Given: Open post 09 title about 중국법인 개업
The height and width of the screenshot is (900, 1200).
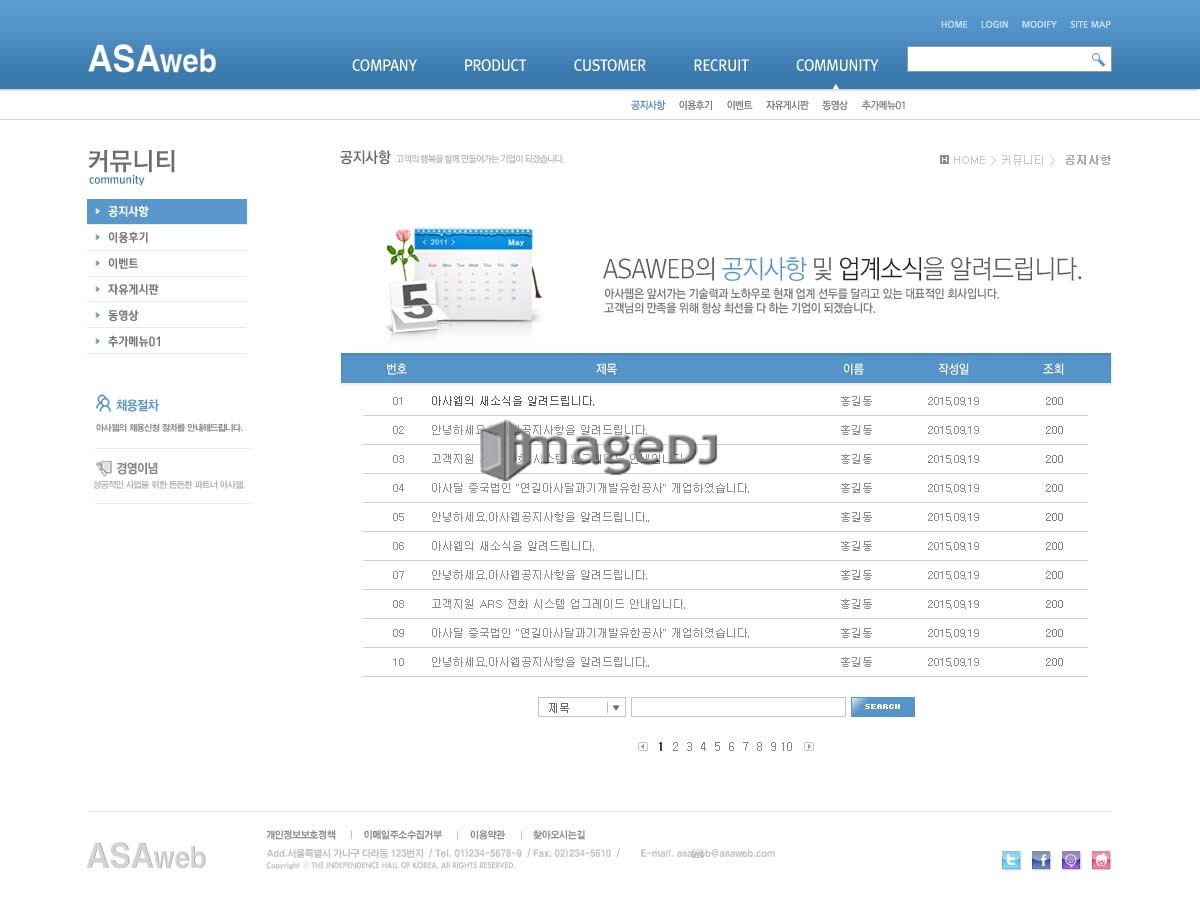Looking at the screenshot, I should [x=590, y=633].
